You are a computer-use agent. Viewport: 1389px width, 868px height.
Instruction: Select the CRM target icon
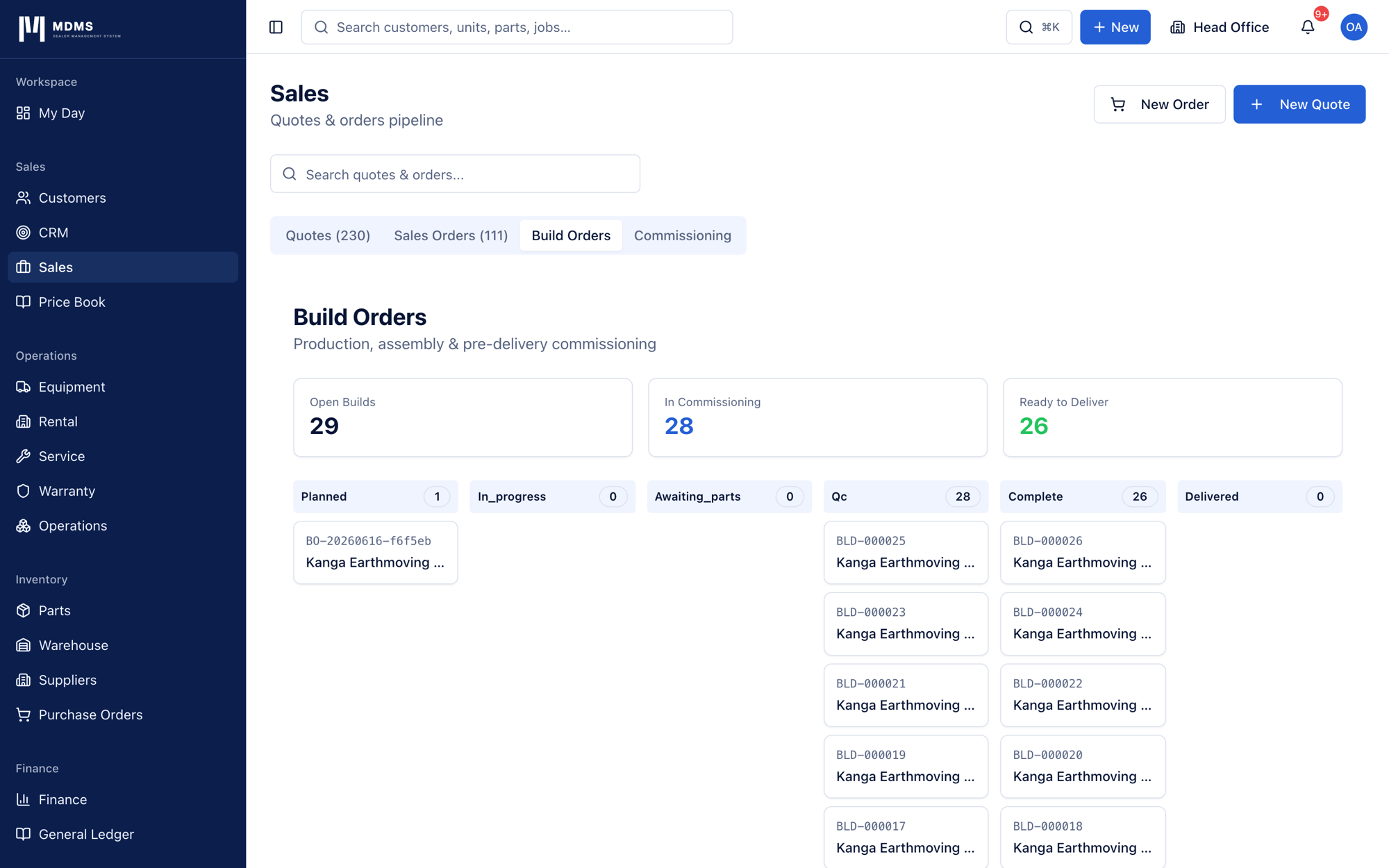pyautogui.click(x=24, y=233)
